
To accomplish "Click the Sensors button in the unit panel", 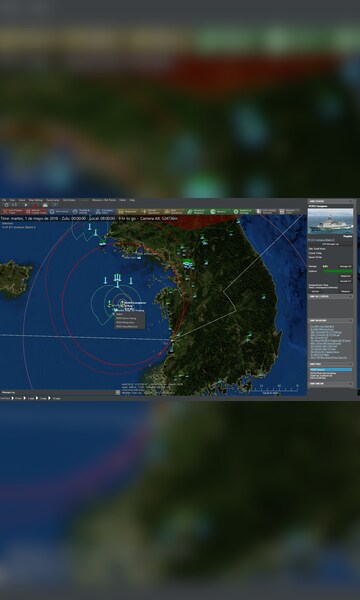I will pos(316,292).
